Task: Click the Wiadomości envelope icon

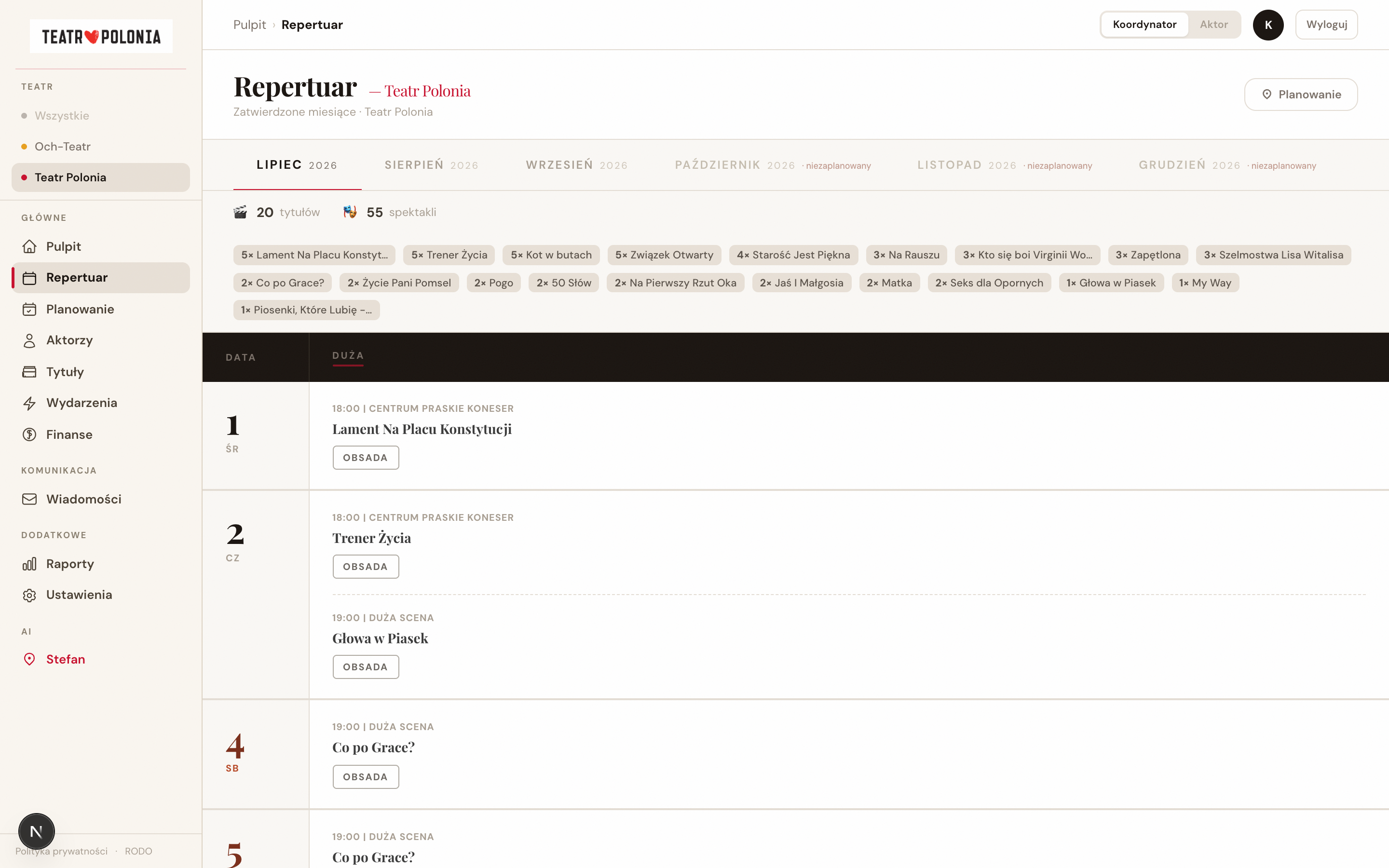Action: tap(29, 499)
